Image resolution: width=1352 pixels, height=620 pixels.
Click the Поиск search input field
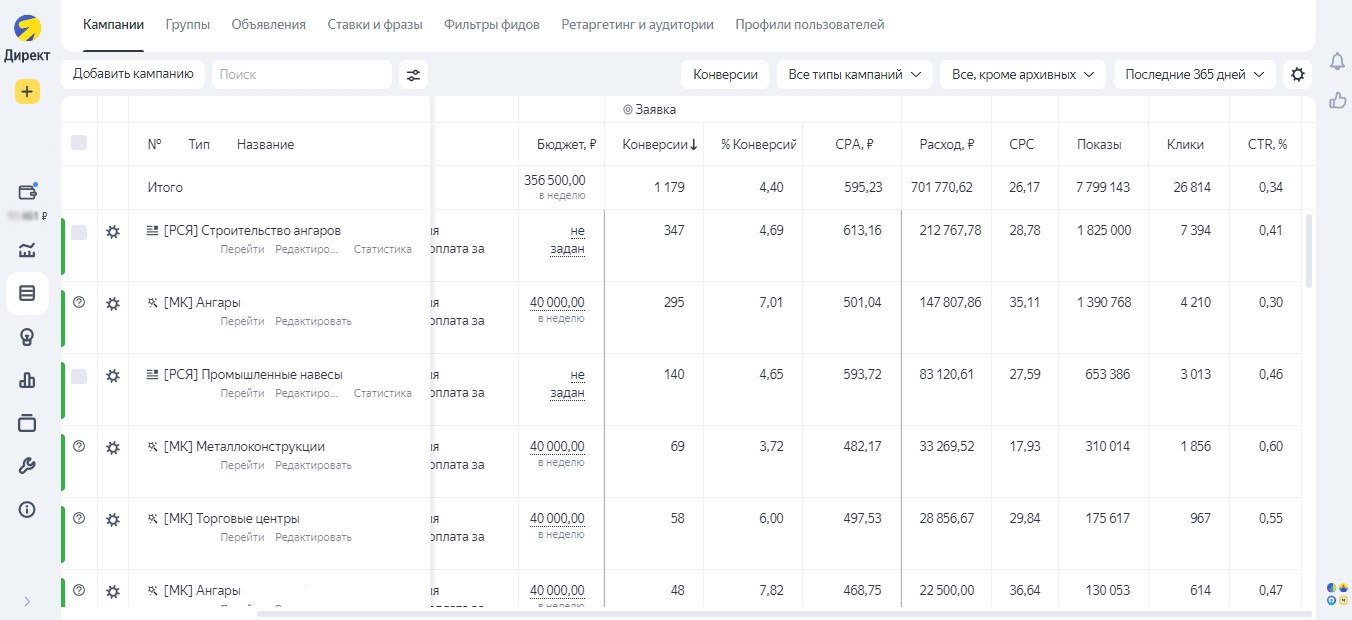point(301,74)
